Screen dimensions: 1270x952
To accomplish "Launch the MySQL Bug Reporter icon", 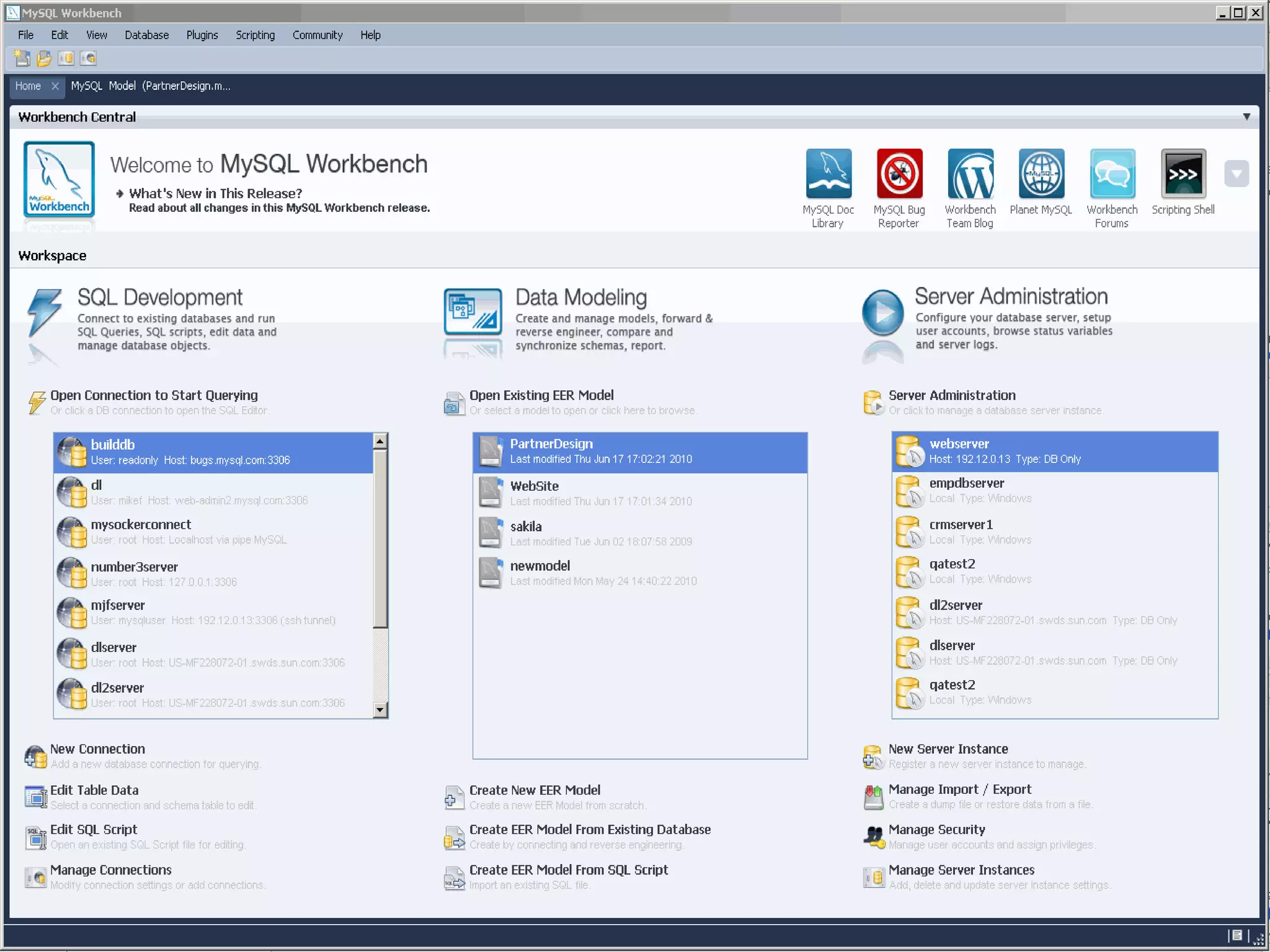I will coord(899,174).
